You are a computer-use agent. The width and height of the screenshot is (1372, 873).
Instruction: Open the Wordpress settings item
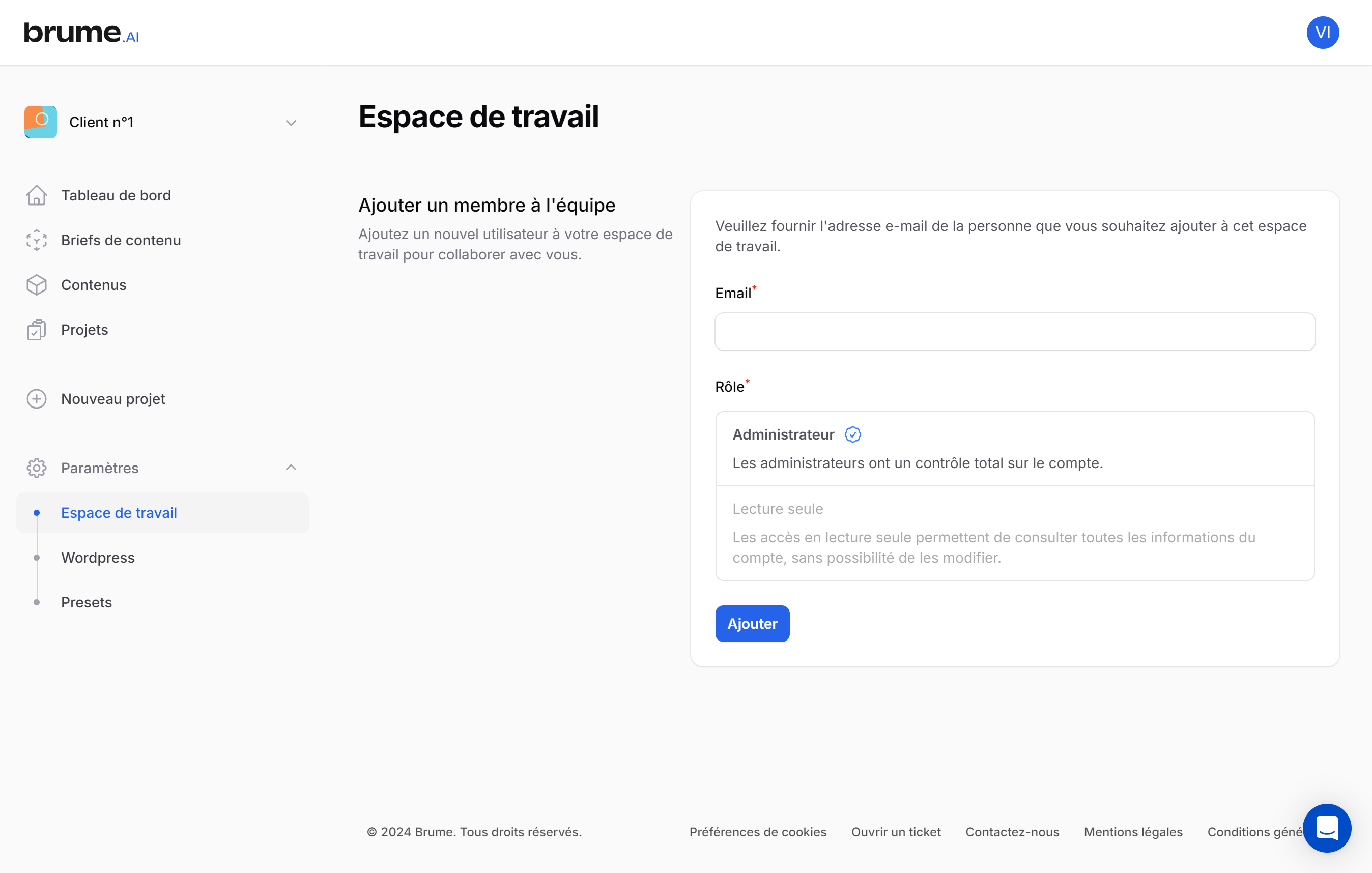click(98, 558)
